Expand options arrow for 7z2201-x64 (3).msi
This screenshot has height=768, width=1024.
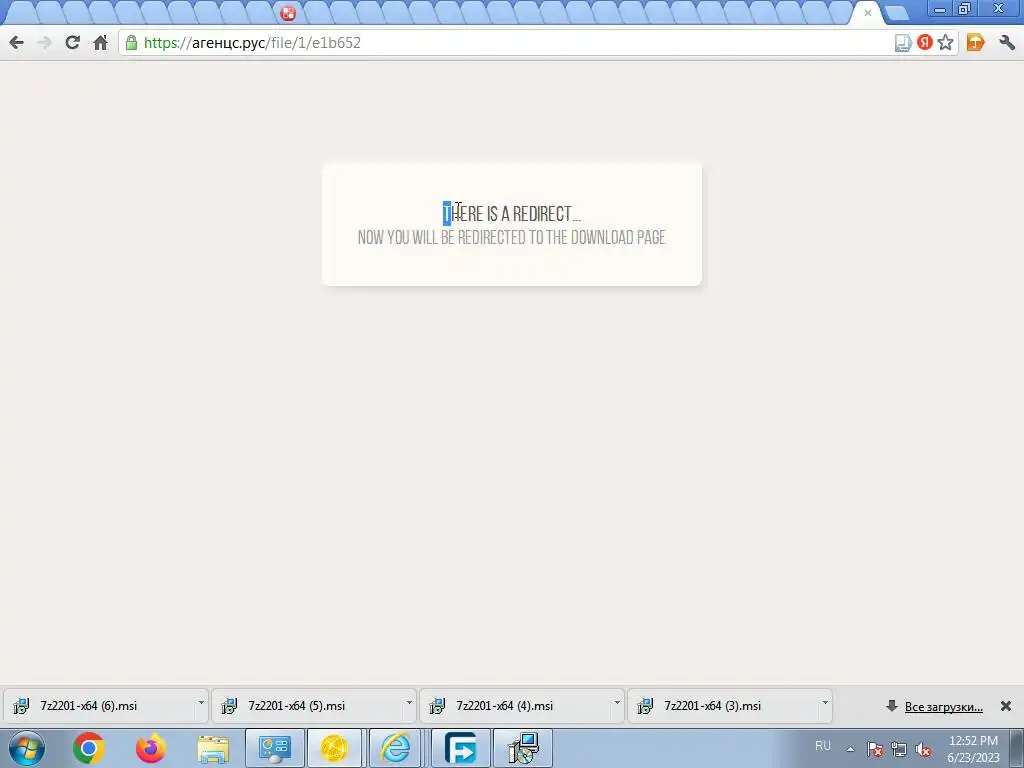tap(825, 703)
